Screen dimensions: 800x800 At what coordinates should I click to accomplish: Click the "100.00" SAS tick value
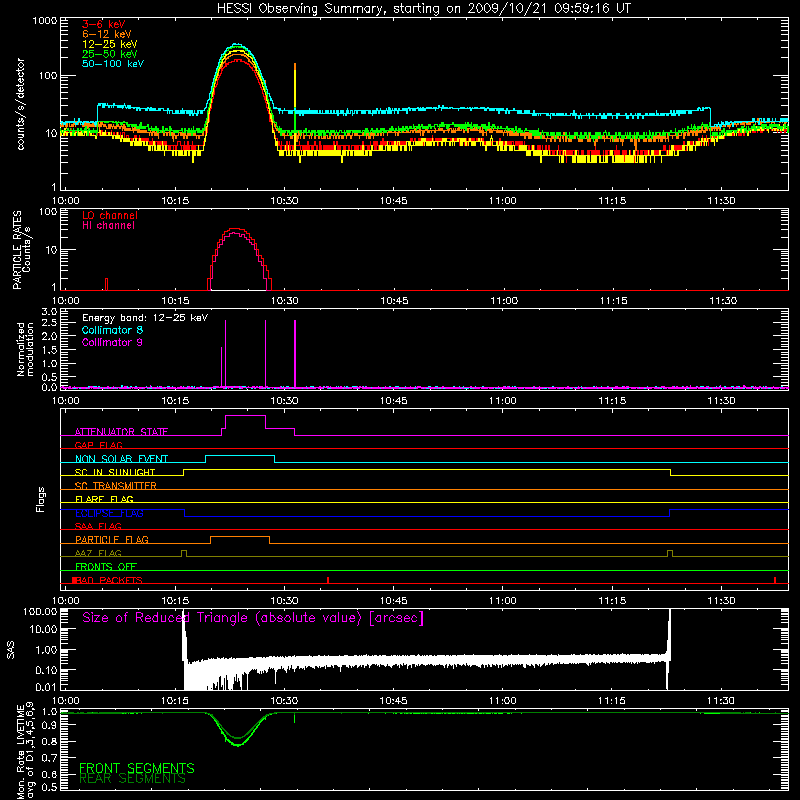(x=40, y=611)
